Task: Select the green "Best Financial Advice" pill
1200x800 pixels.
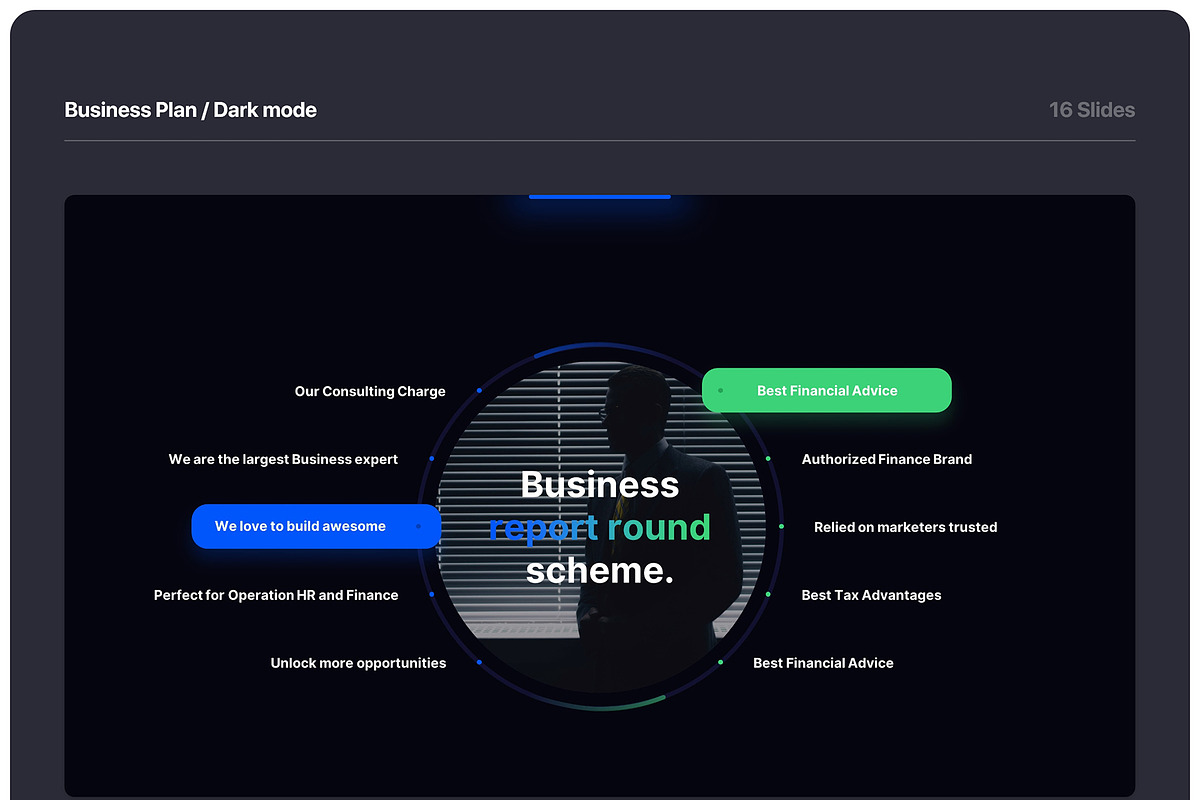Action: coord(826,390)
